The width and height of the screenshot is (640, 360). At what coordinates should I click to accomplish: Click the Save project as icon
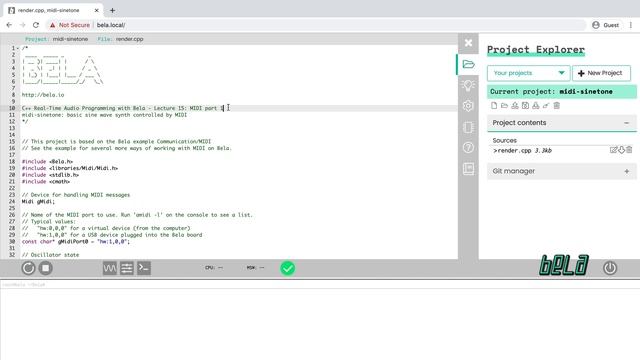click(x=525, y=106)
